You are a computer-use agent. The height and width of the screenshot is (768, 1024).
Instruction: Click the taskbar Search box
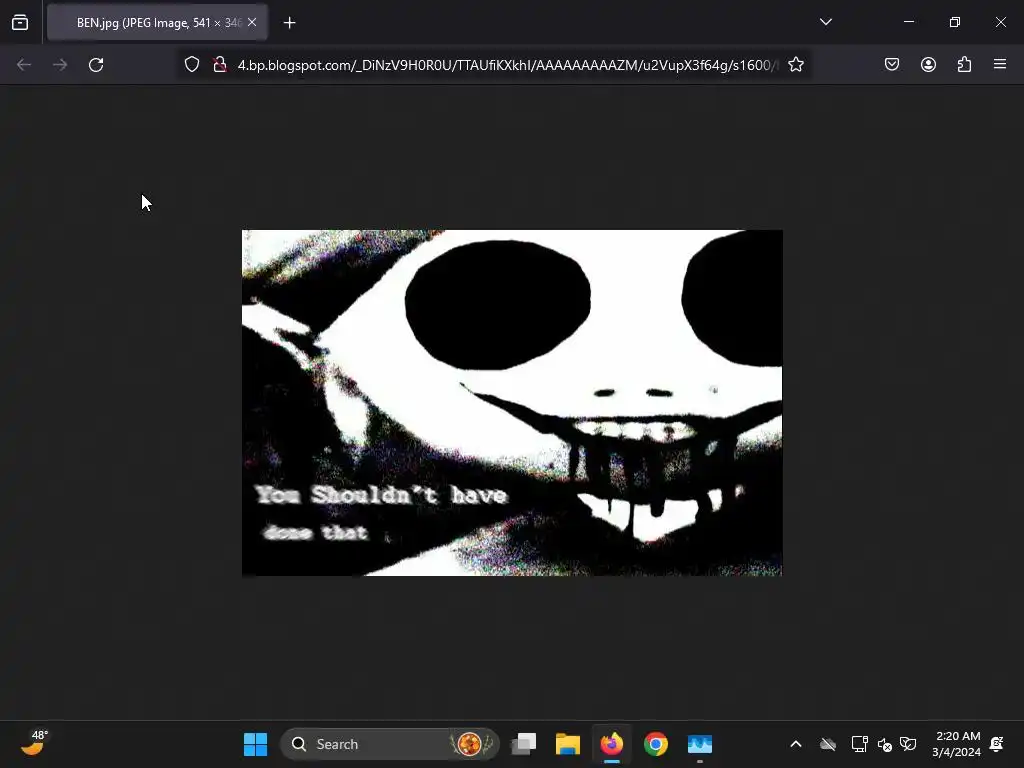(x=390, y=744)
